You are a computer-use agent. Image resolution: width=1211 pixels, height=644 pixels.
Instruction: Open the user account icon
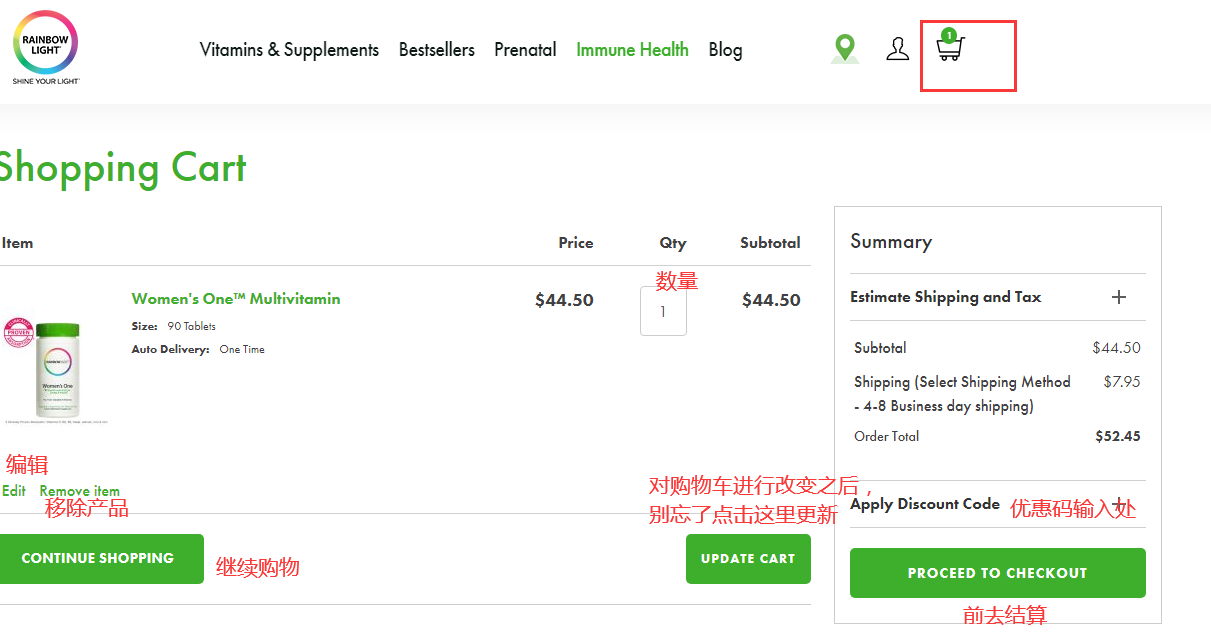pos(897,48)
